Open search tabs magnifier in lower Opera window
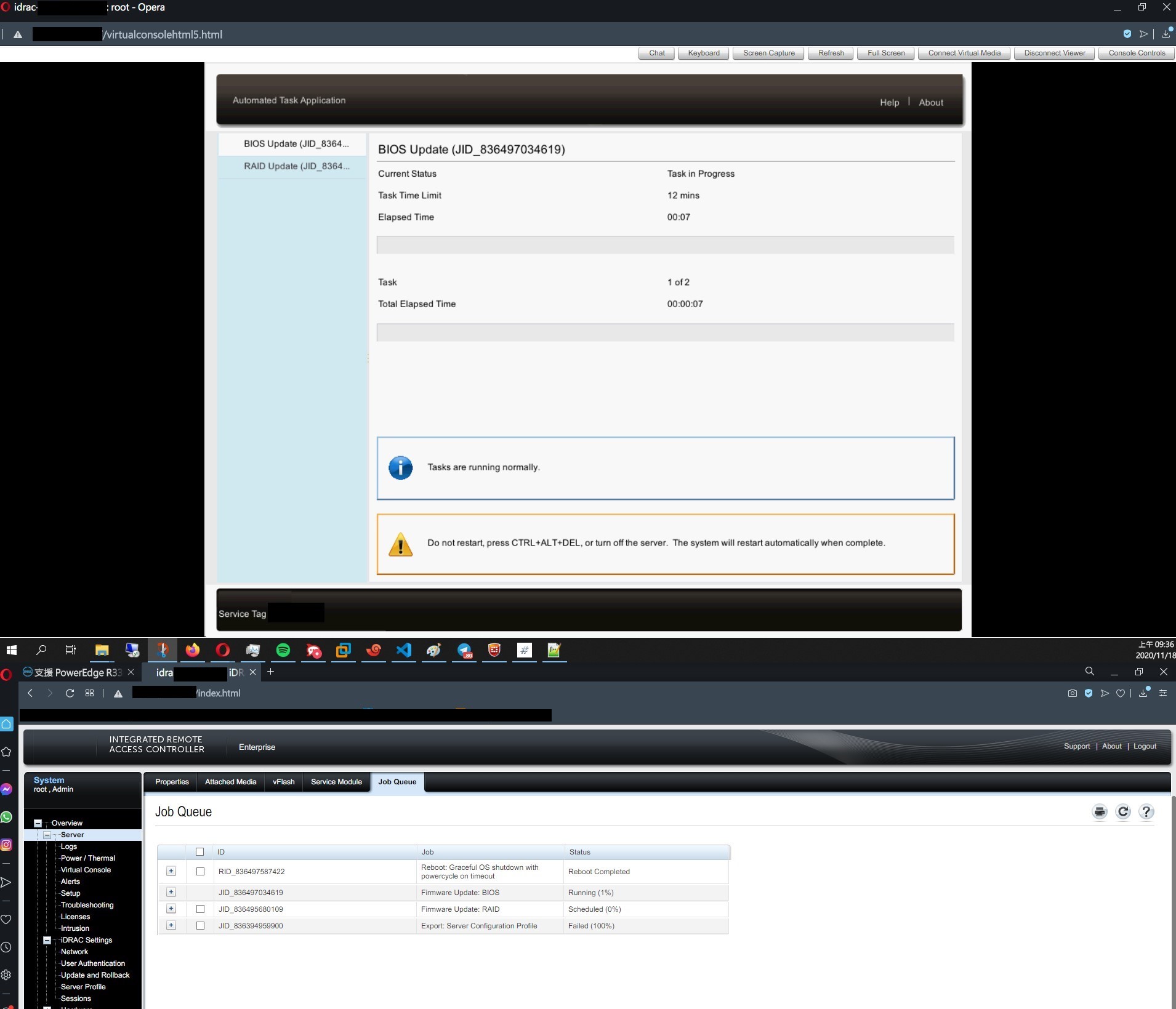The image size is (1176, 1009). (x=1090, y=672)
